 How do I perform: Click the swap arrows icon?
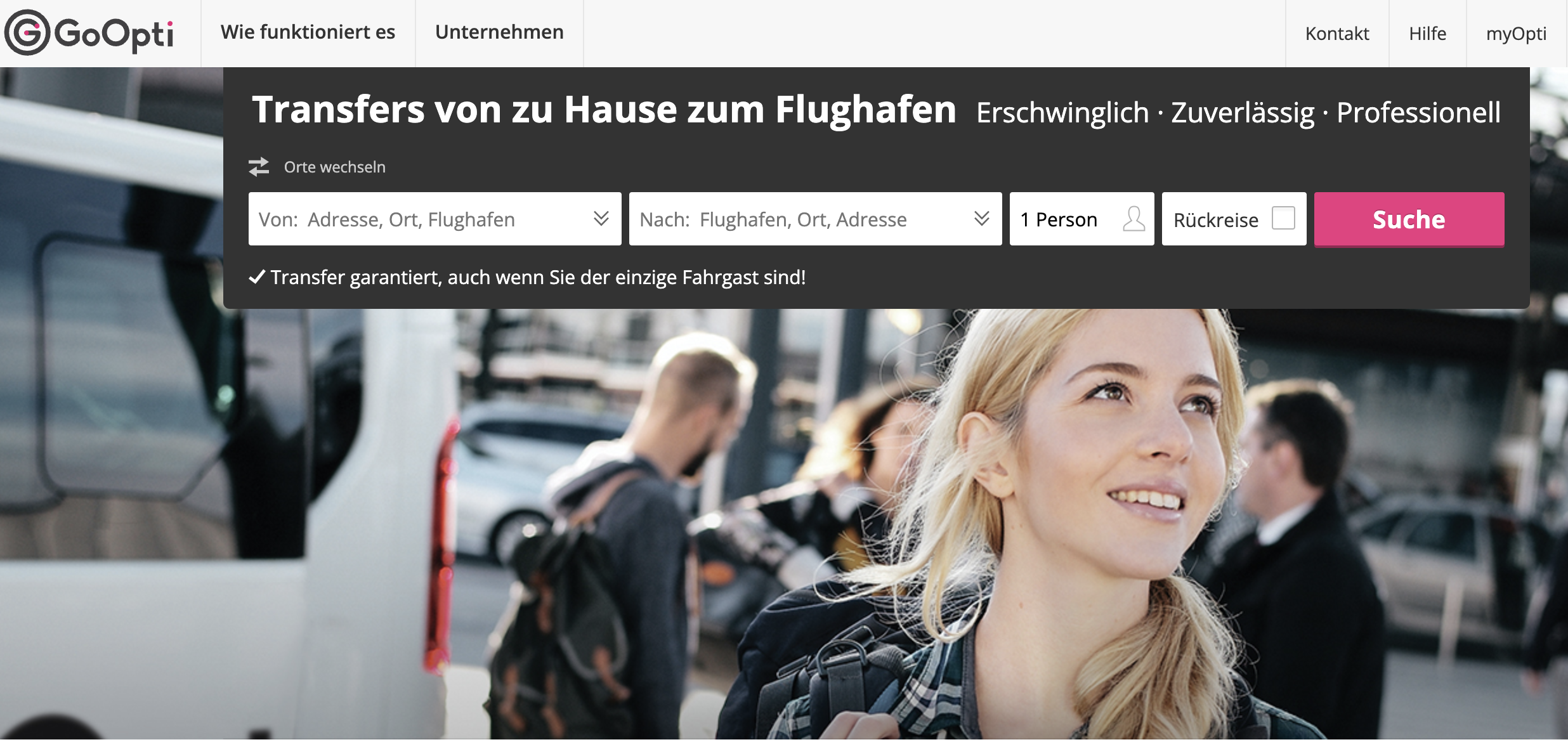[x=259, y=167]
